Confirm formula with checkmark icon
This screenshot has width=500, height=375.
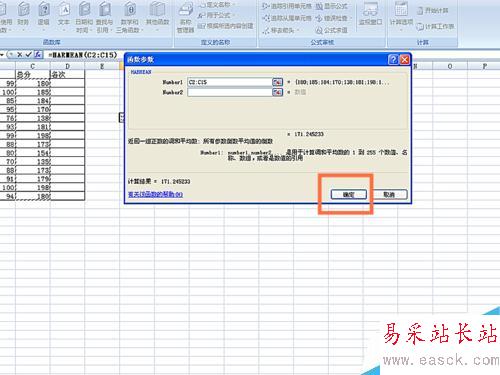(29, 55)
